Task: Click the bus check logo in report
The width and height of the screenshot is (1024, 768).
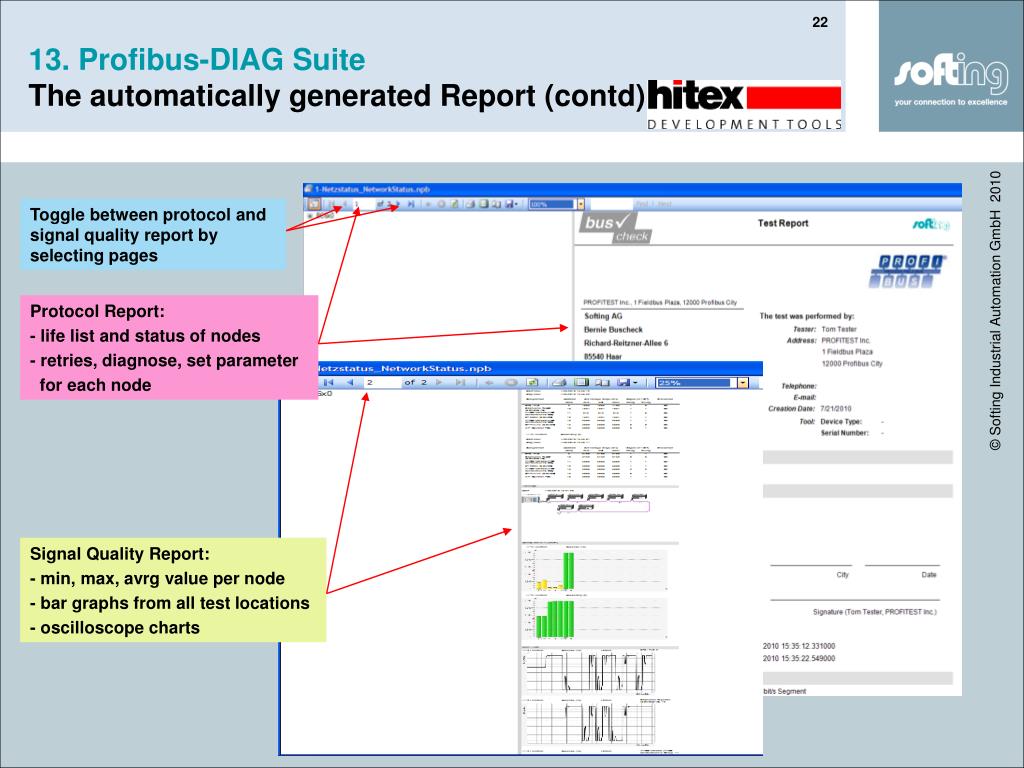Action: click(x=615, y=228)
